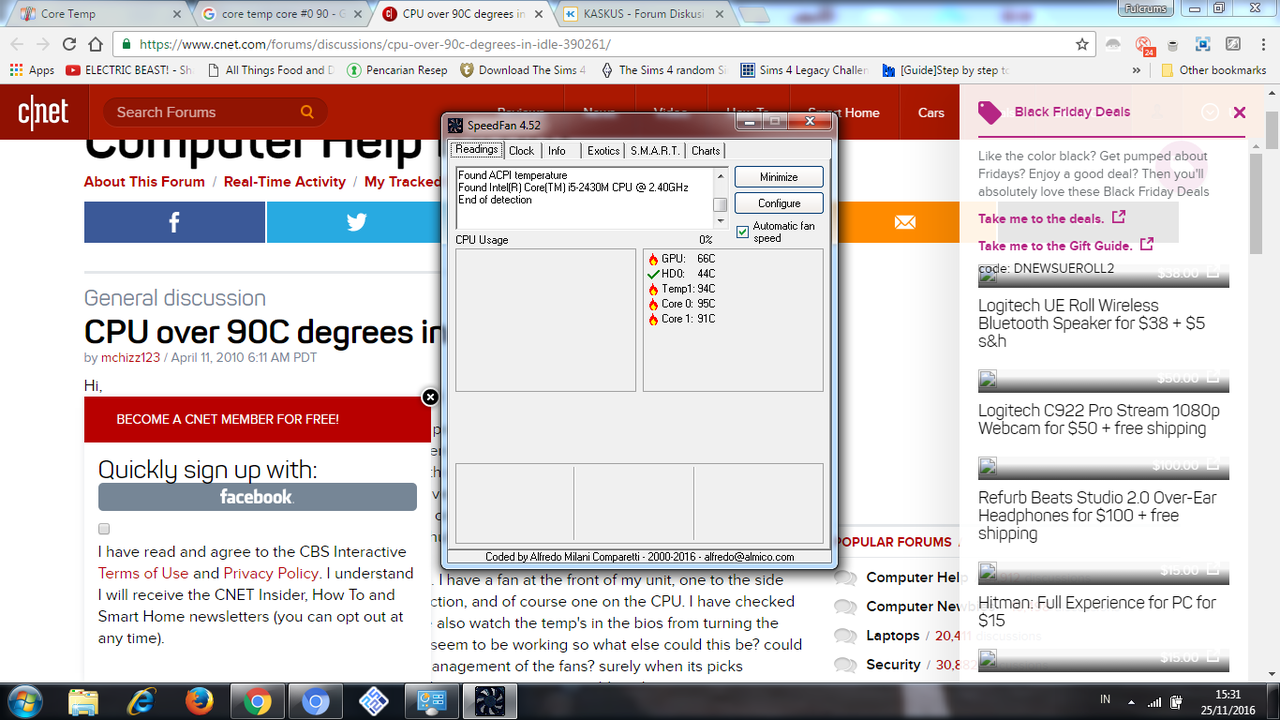The width and height of the screenshot is (1280, 720).
Task: Click Take me to the Gift Guide link
Action: [x=1066, y=245]
